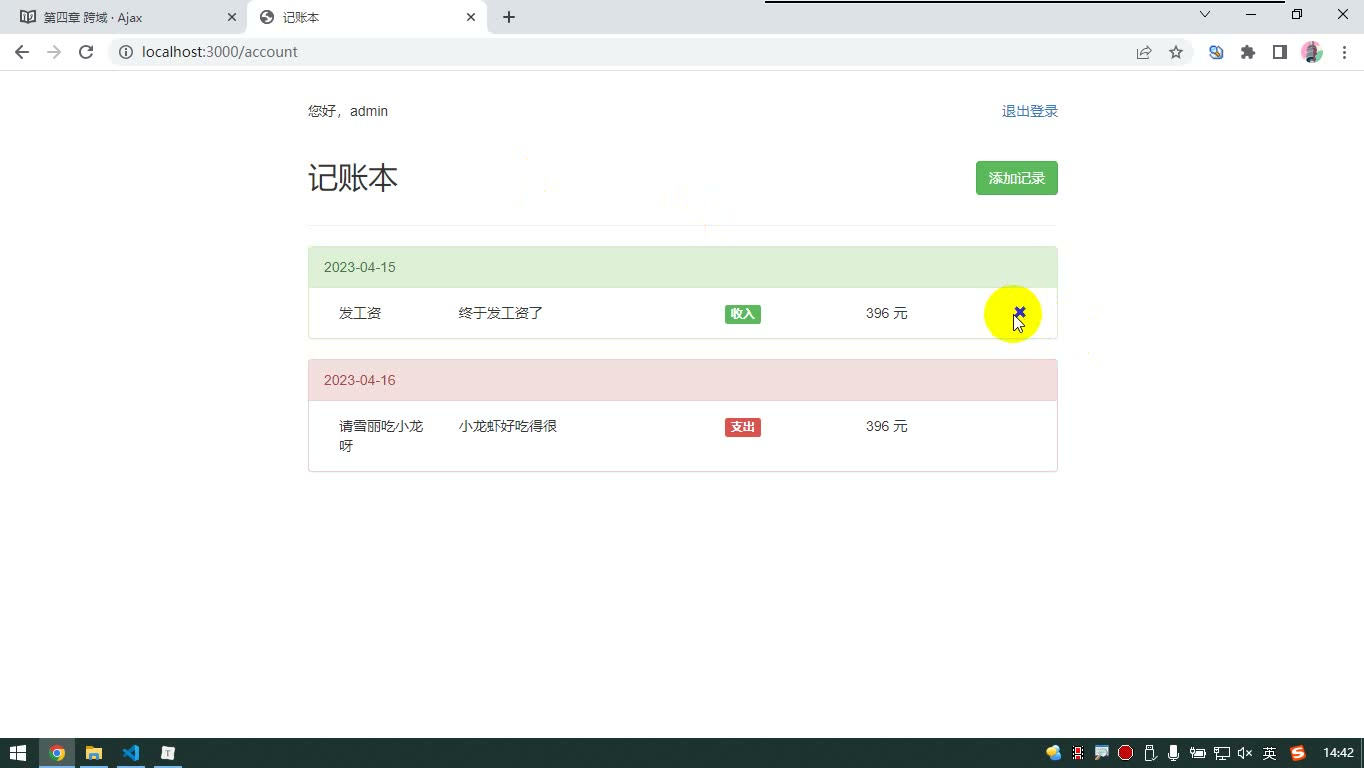Open the Chrome three-dot menu
Screen dimensions: 1364x768
[x=1344, y=52]
